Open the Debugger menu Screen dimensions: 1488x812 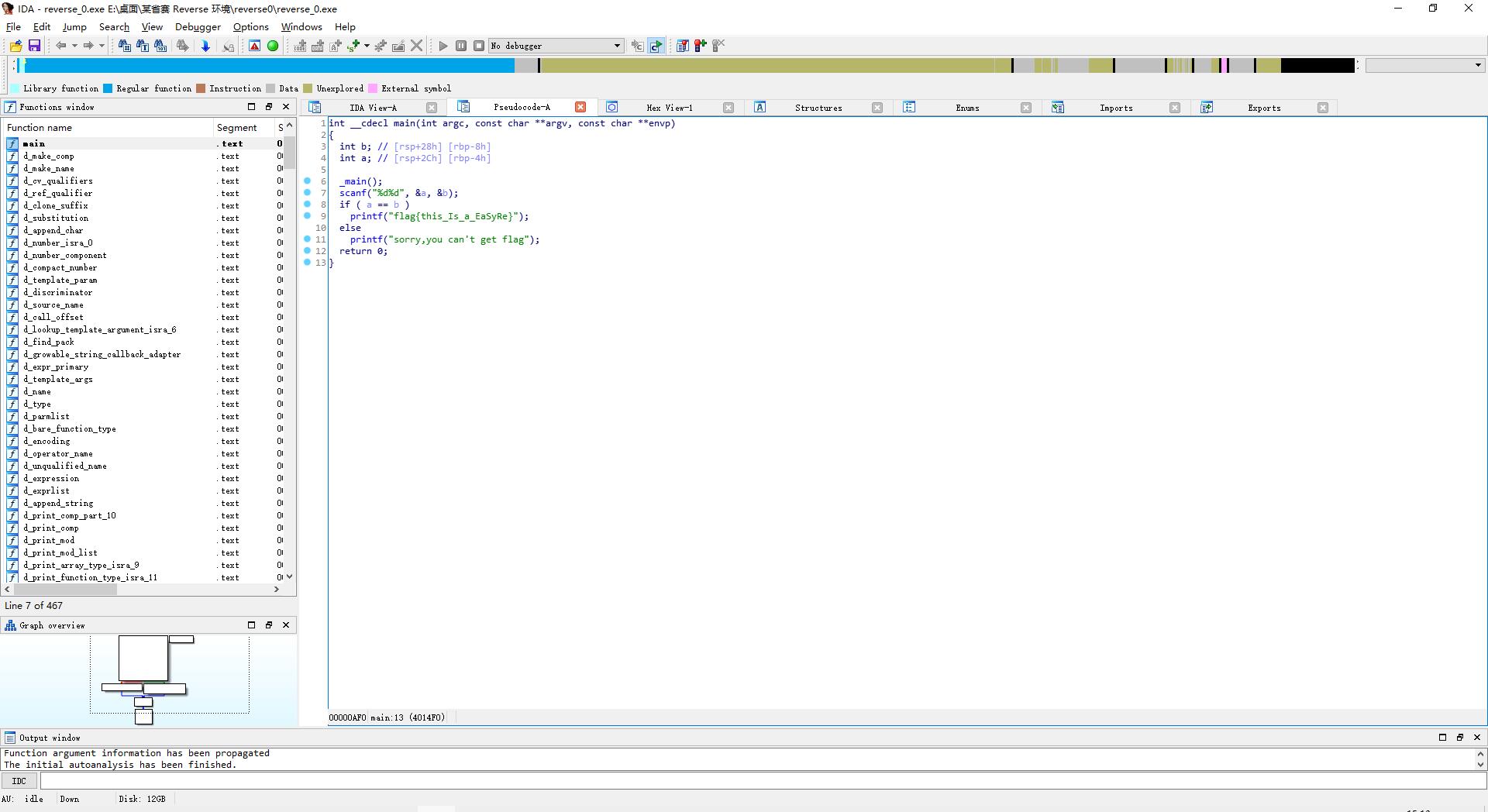198,26
